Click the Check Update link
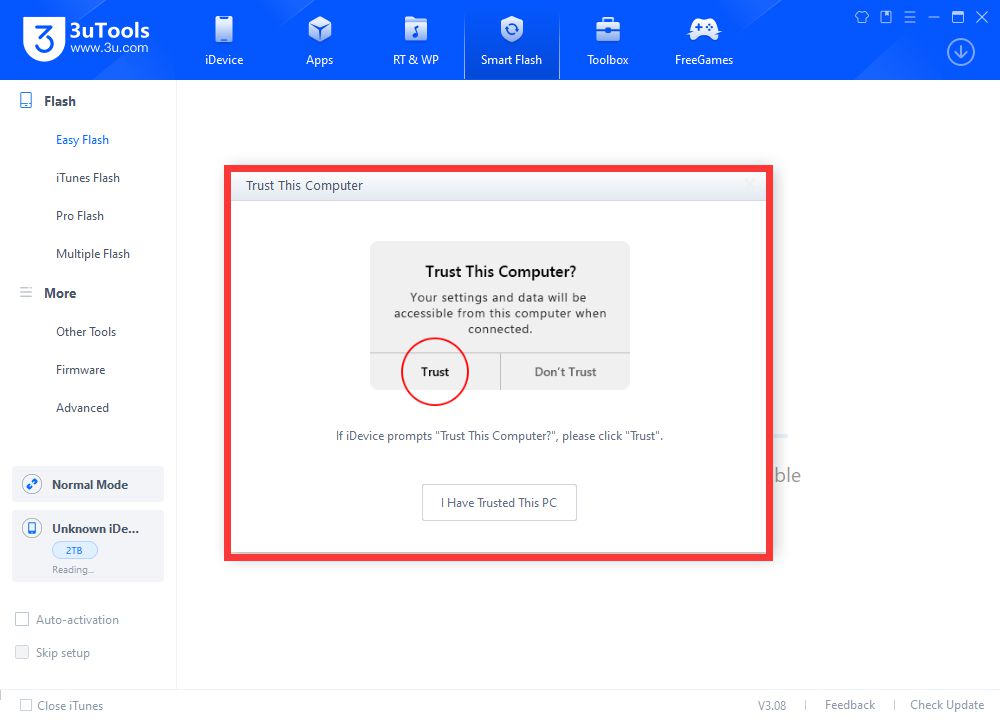 (947, 705)
